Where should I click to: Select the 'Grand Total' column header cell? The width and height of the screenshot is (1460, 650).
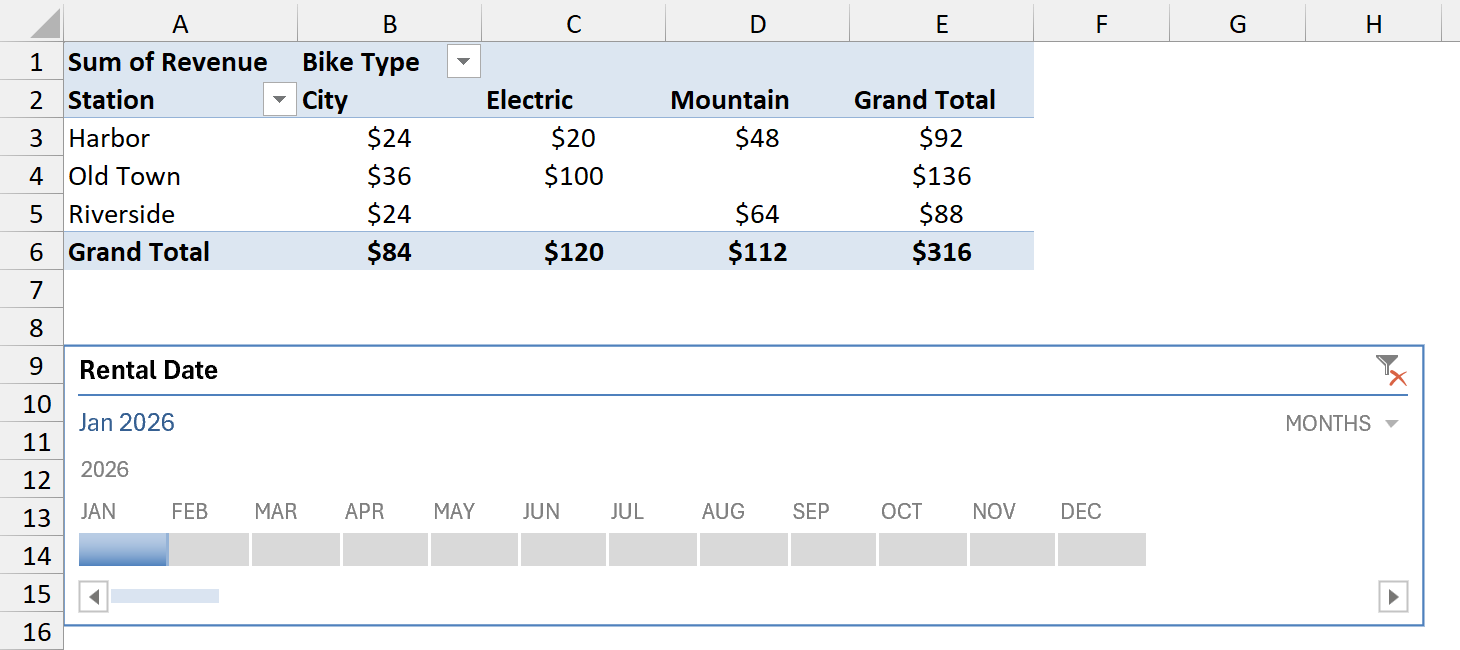(942, 100)
